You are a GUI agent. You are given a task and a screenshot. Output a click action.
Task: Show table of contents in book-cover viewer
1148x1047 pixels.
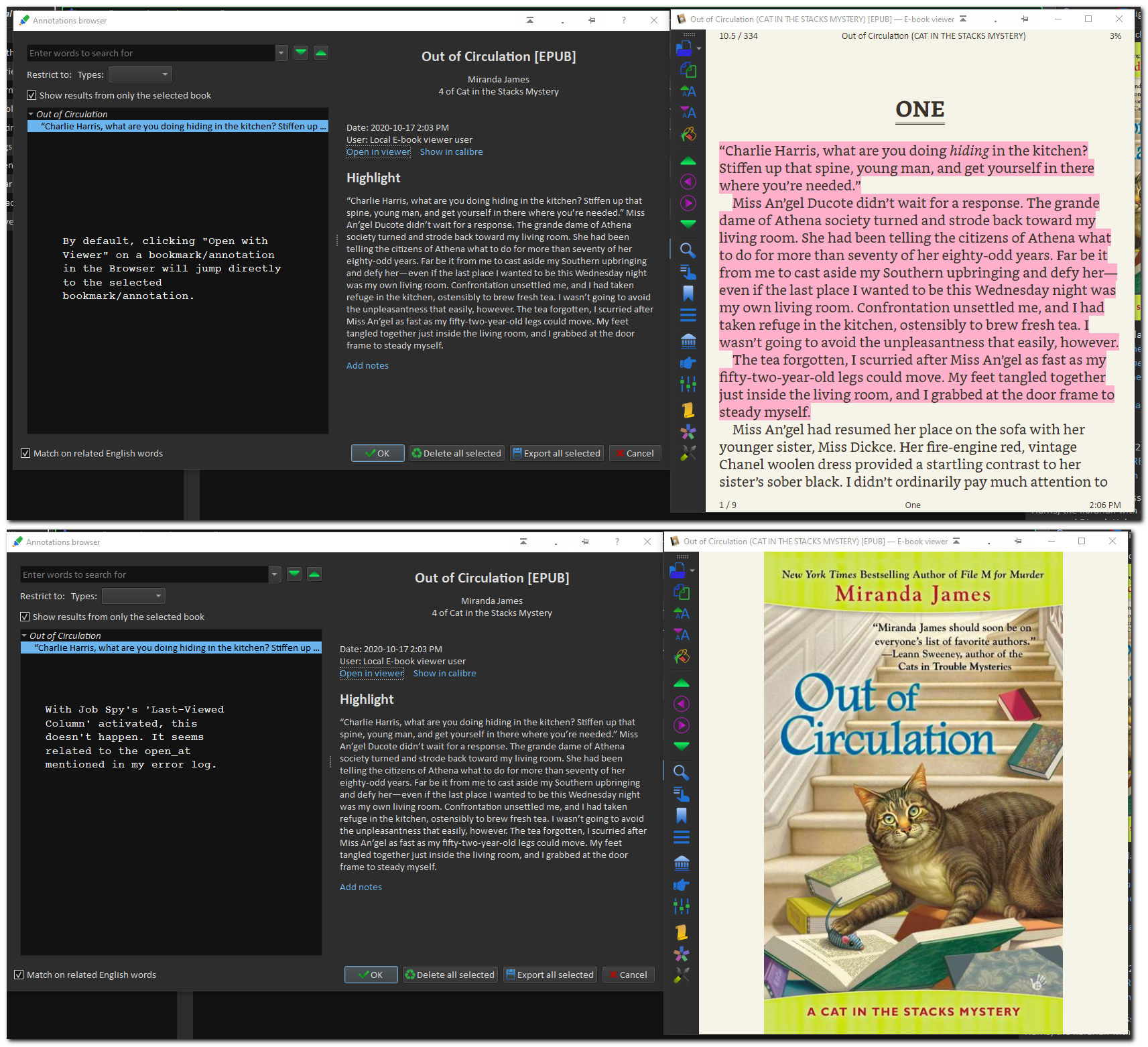[682, 837]
